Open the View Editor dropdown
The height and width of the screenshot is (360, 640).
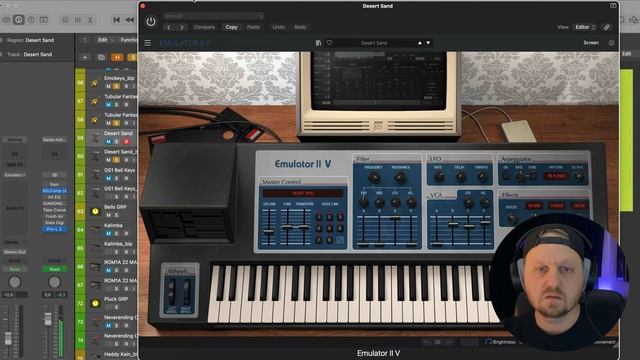click(x=585, y=27)
